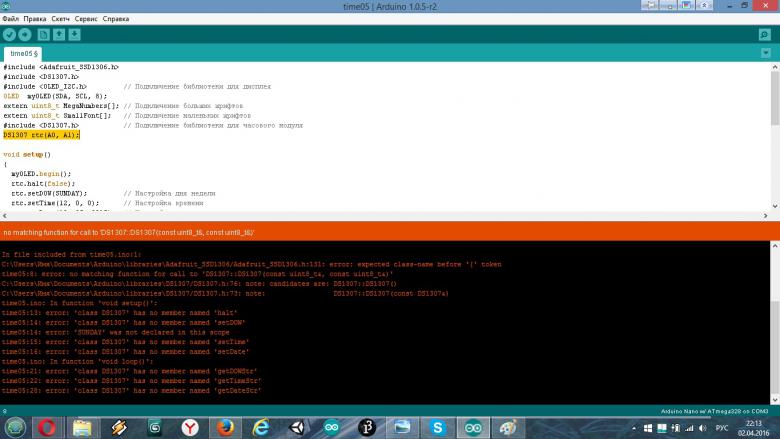Click the 'SUNDAY was not declared' error line
Screen dimensions: 780x439
click(115, 332)
